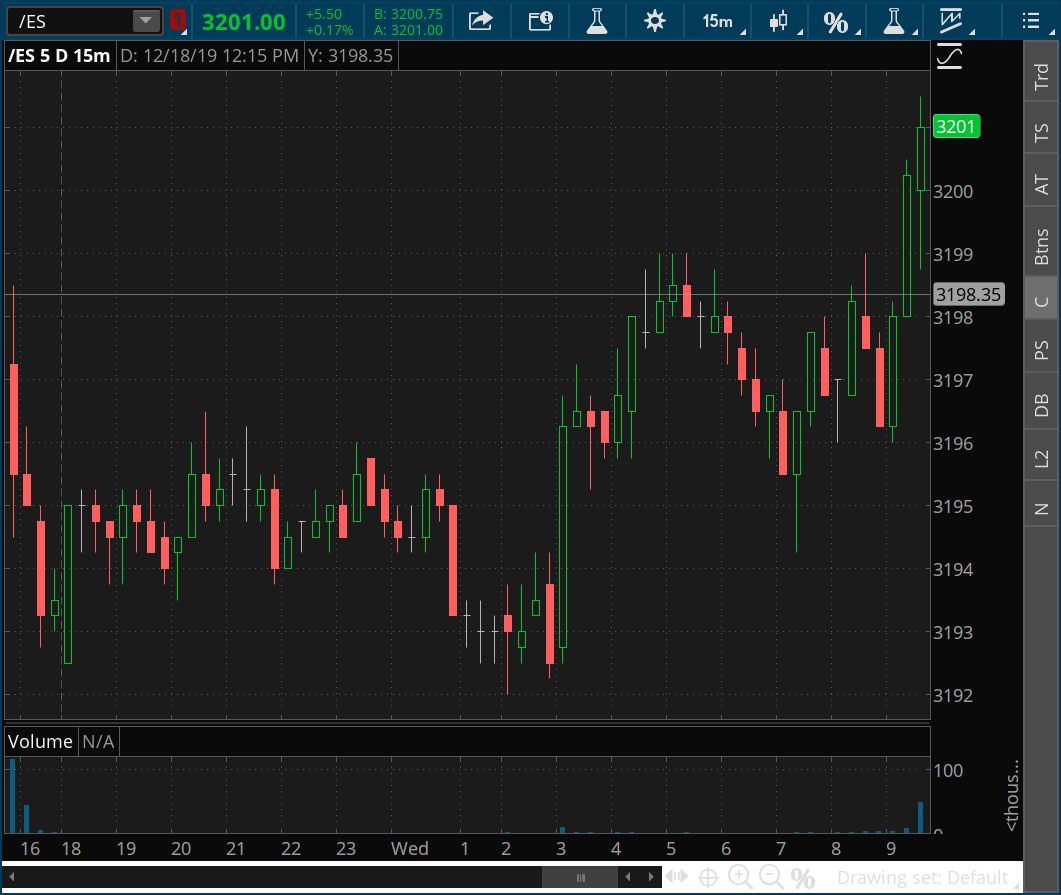The width and height of the screenshot is (1061, 895).
Task: Click the A: 3201.00 ask value
Action: [x=408, y=30]
